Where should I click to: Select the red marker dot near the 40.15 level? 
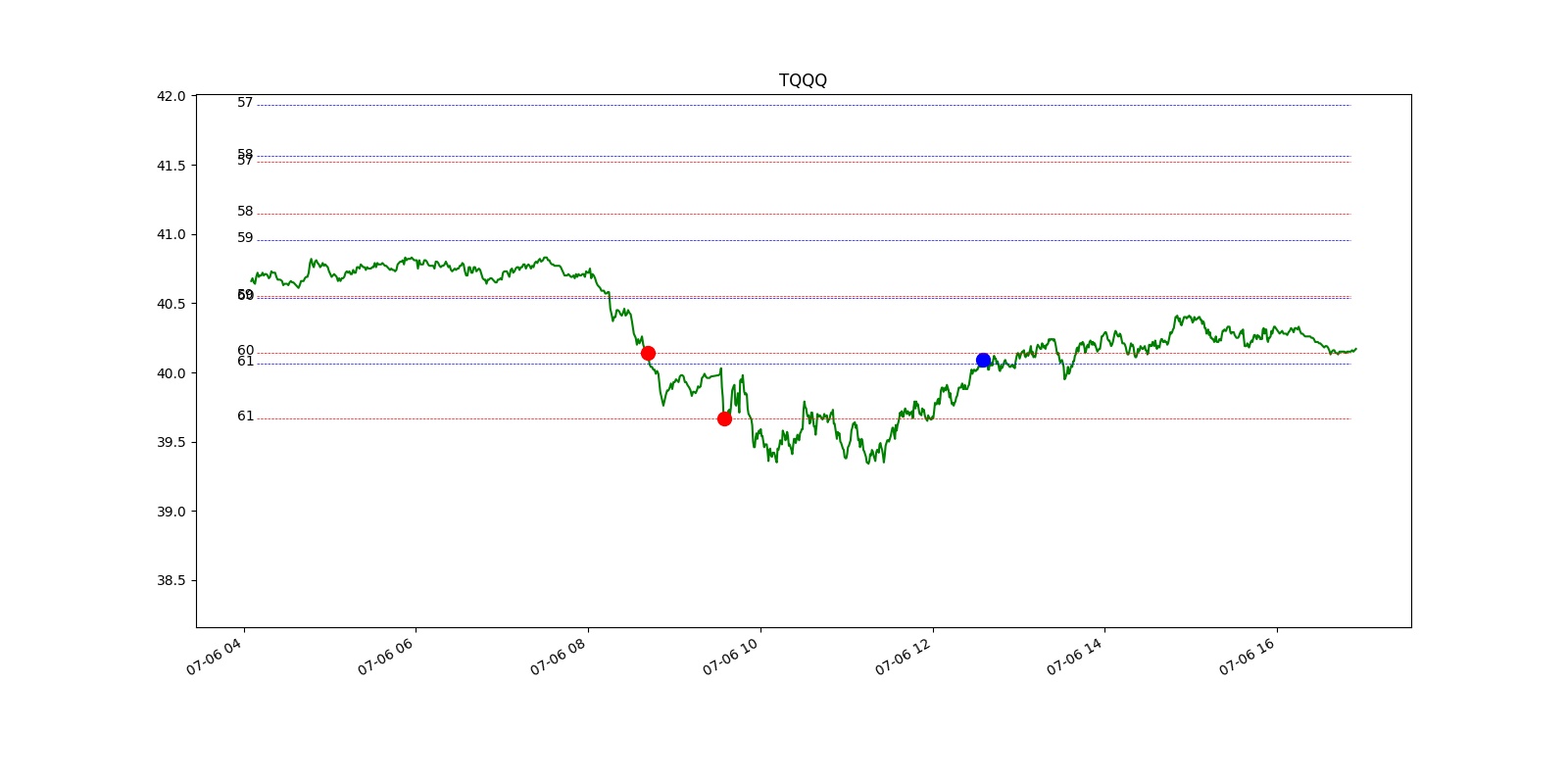pyautogui.click(x=648, y=353)
